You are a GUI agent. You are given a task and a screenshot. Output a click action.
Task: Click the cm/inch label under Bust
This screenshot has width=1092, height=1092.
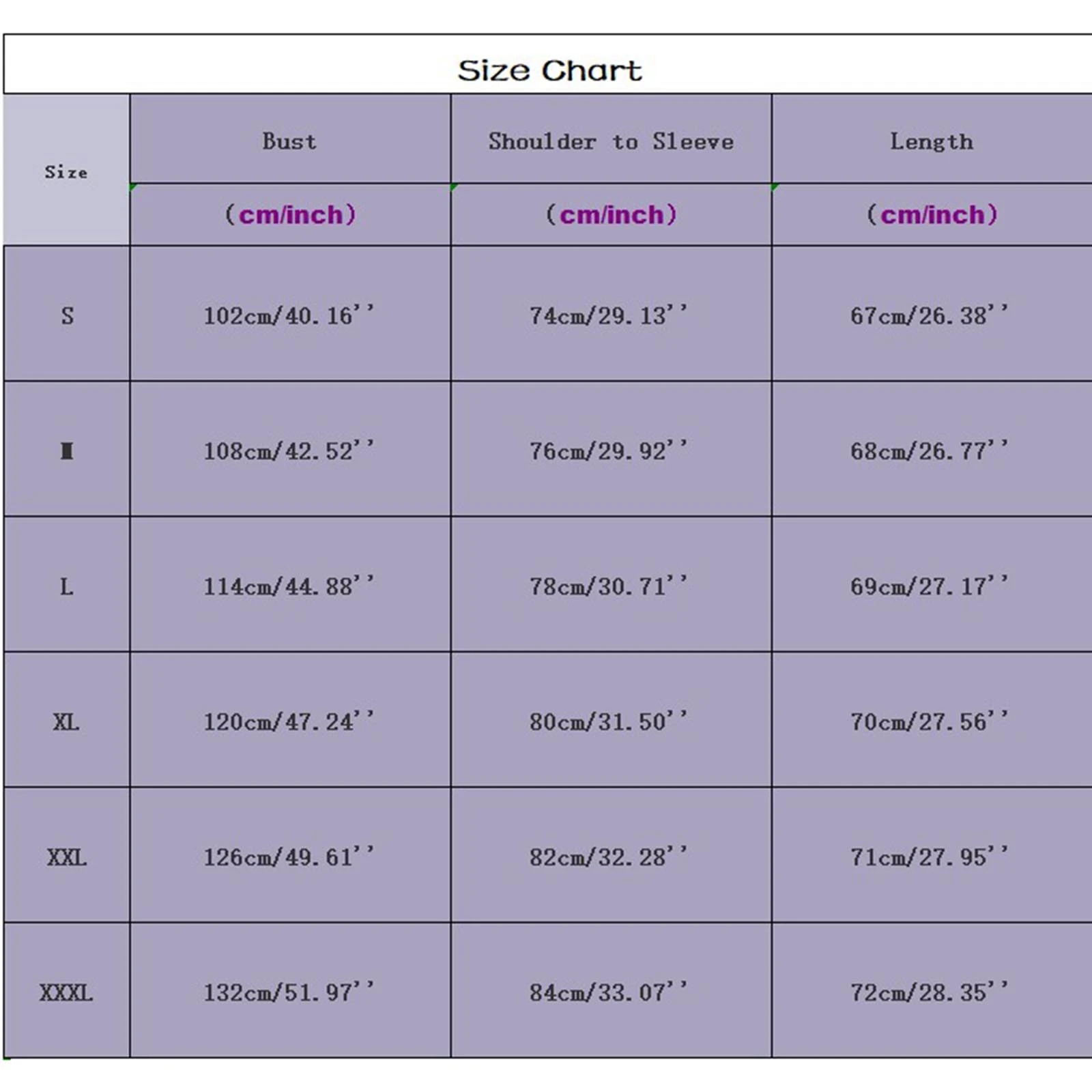290,215
